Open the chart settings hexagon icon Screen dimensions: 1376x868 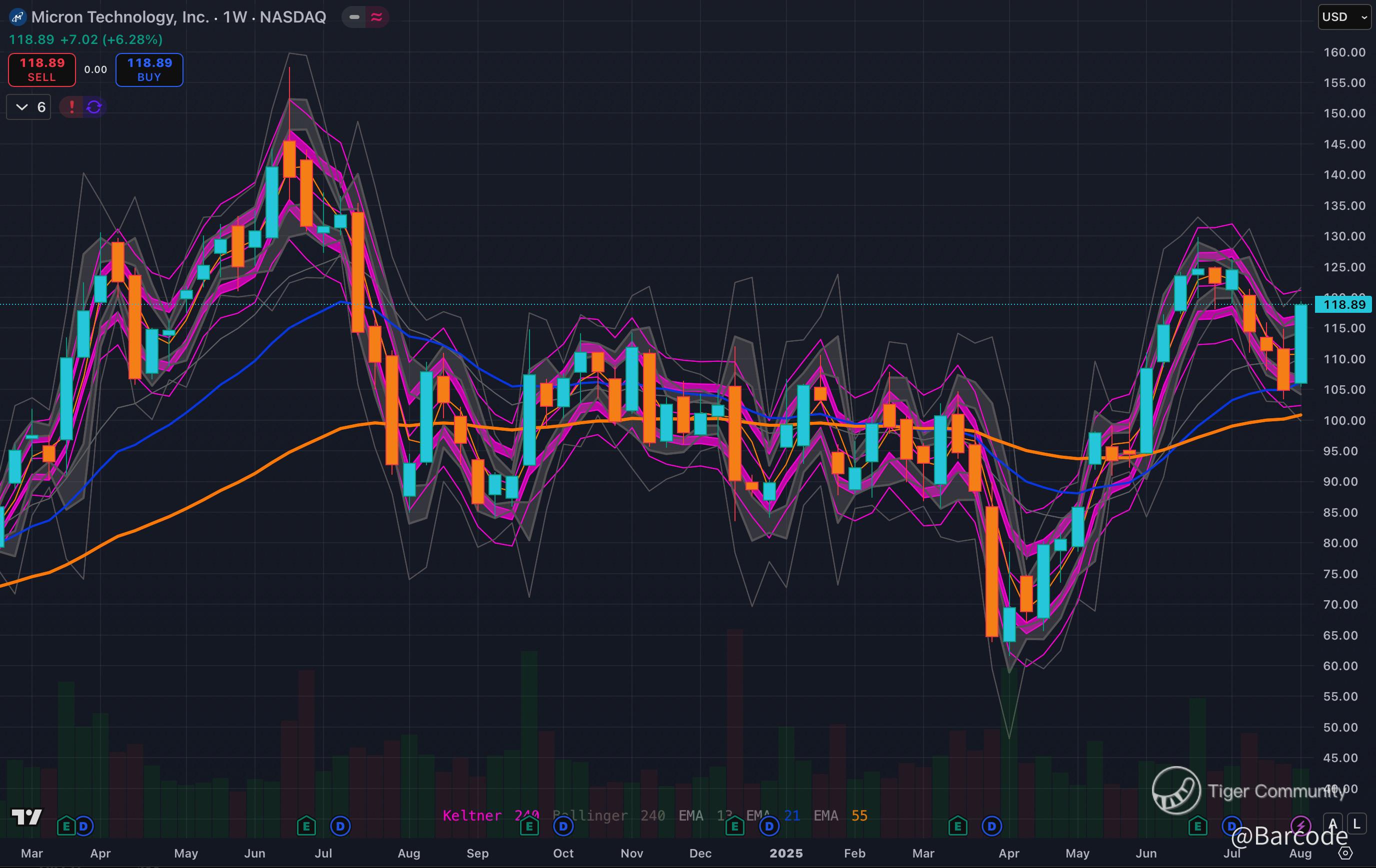pos(1345,853)
